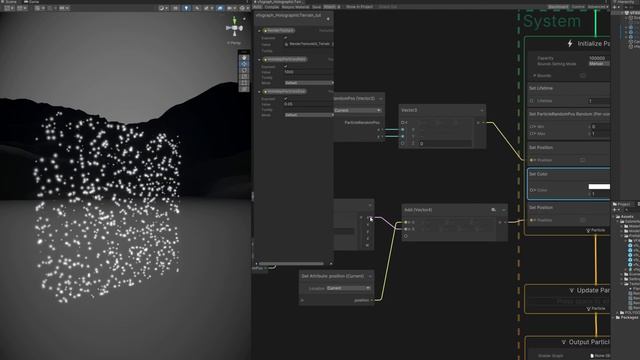Toggle scene visibility icon highlighted in Scene toolbar
The height and width of the screenshot is (360, 640).
click(x=220, y=8)
